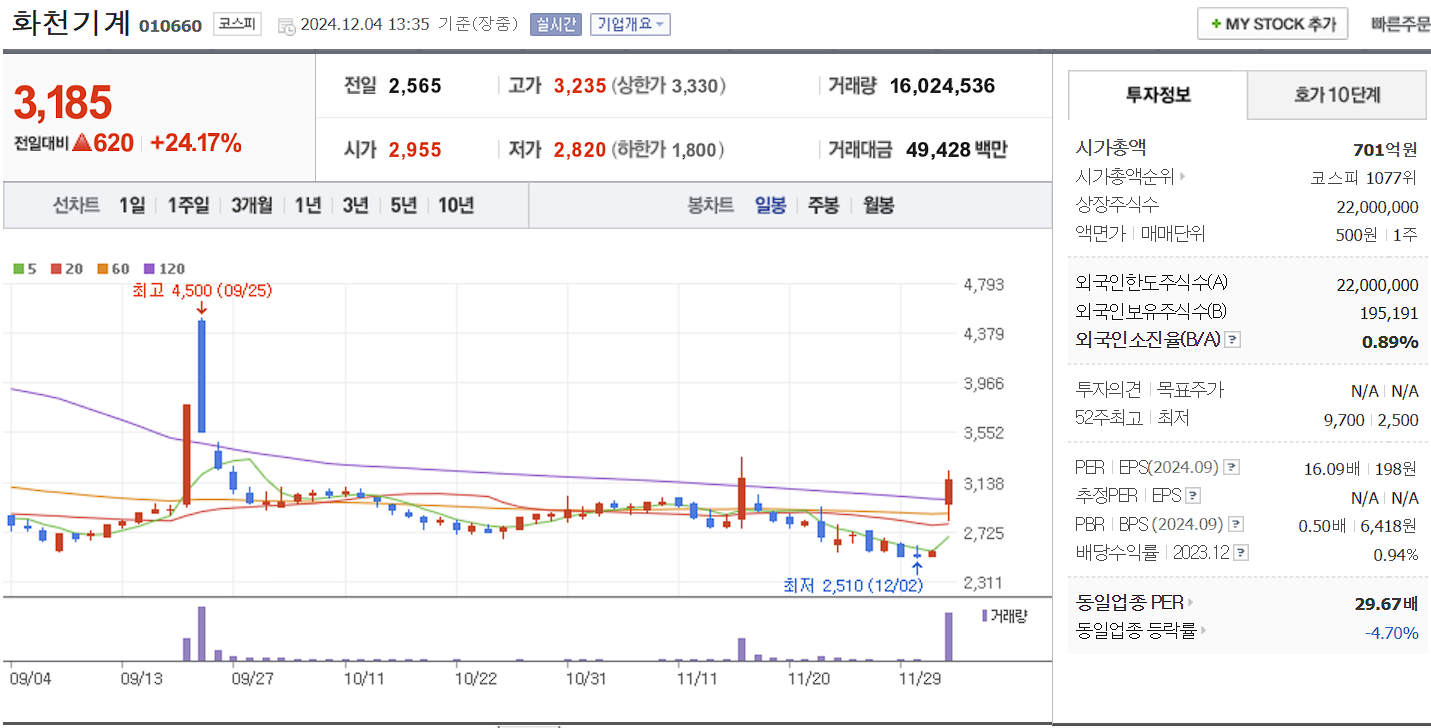Switch the candle chart to 주봉 view
The width and height of the screenshot is (1431, 728).
click(x=822, y=205)
